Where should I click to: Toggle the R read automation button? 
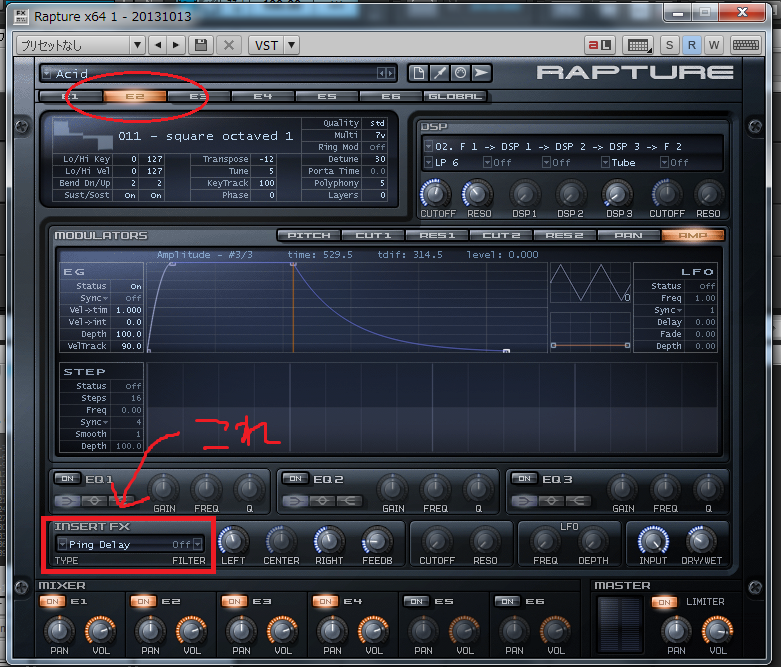pos(692,45)
